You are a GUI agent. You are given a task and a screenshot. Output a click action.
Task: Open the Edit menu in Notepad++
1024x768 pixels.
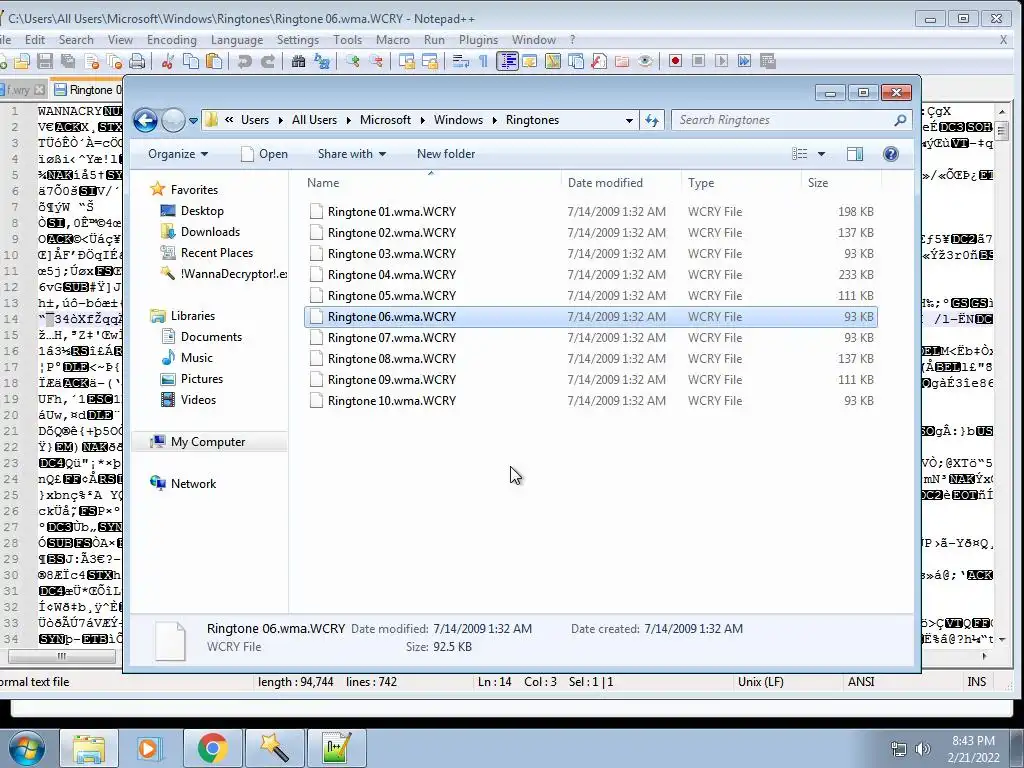(35, 40)
